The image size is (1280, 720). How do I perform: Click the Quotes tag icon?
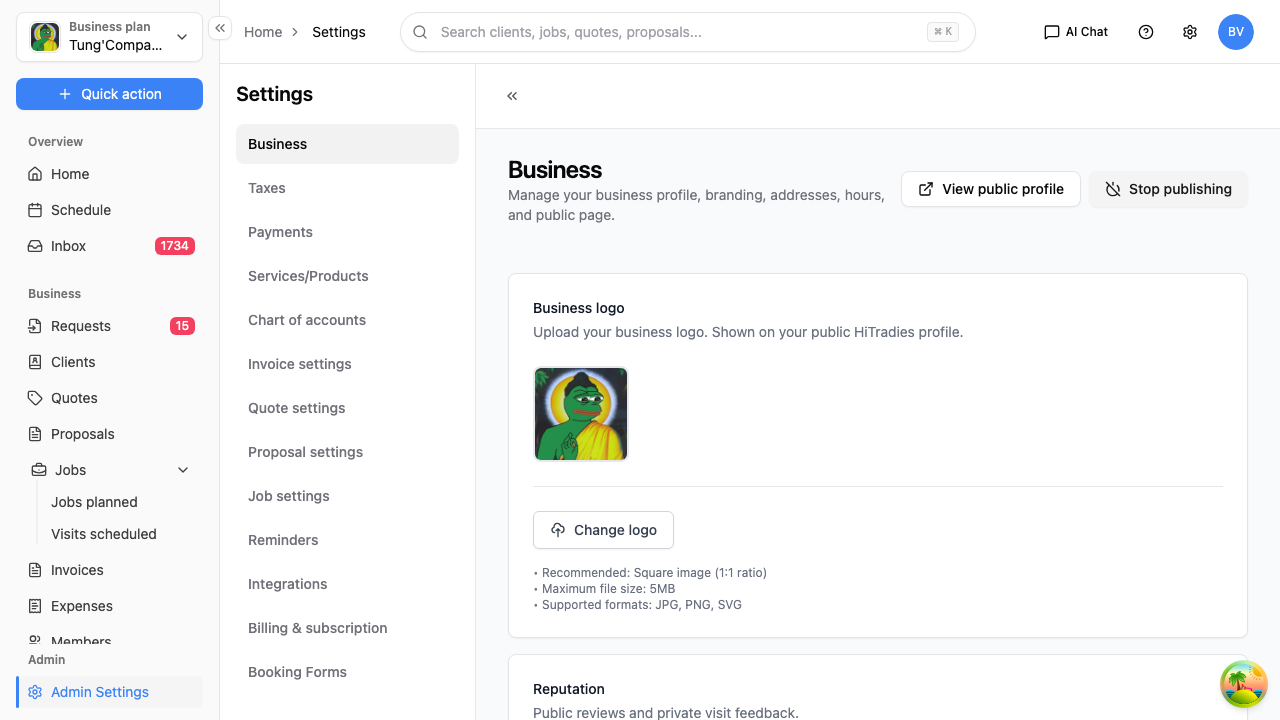click(35, 398)
